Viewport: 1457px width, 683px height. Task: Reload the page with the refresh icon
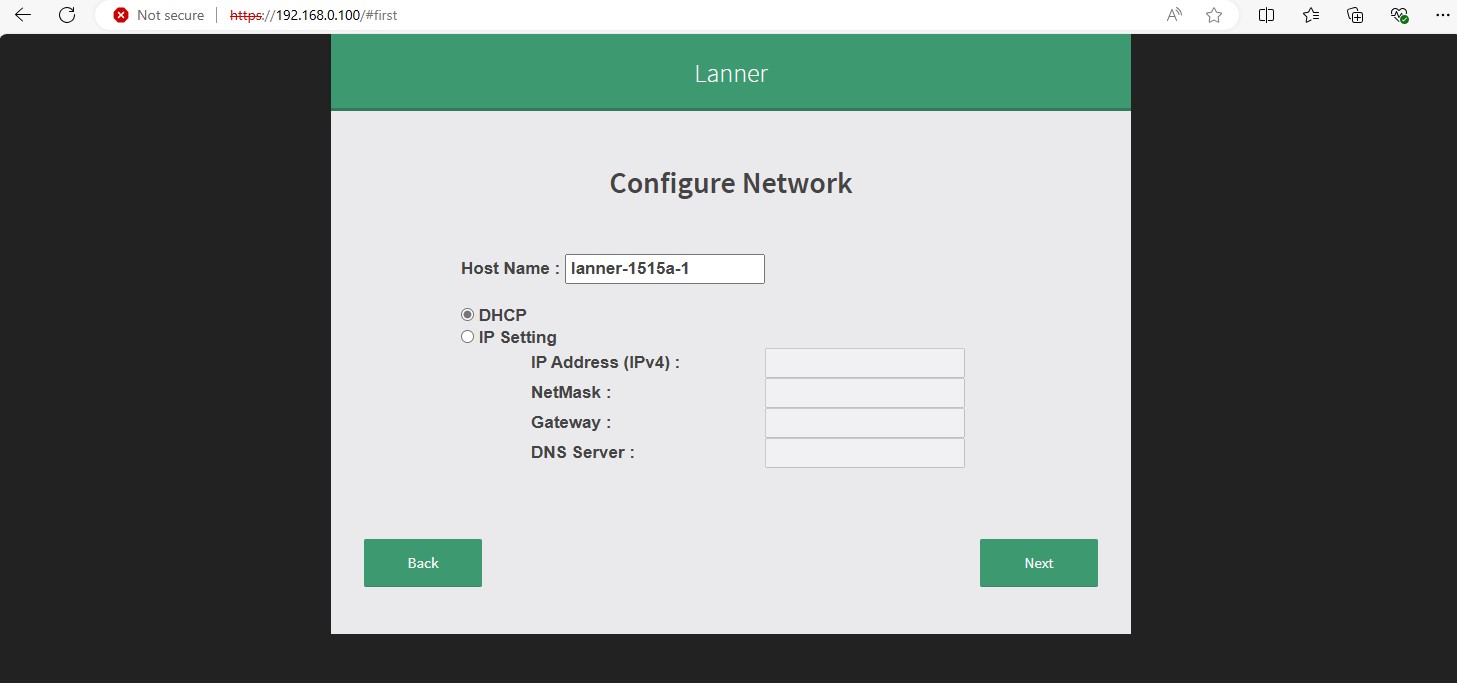(x=67, y=15)
